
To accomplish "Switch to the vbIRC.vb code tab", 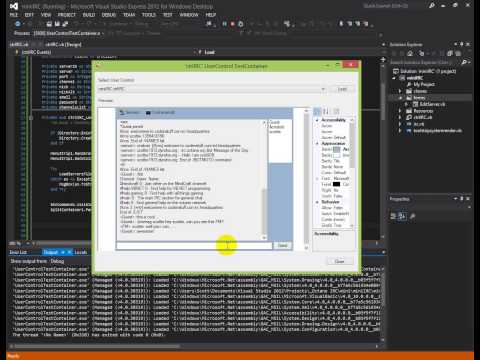I will (19, 44).
